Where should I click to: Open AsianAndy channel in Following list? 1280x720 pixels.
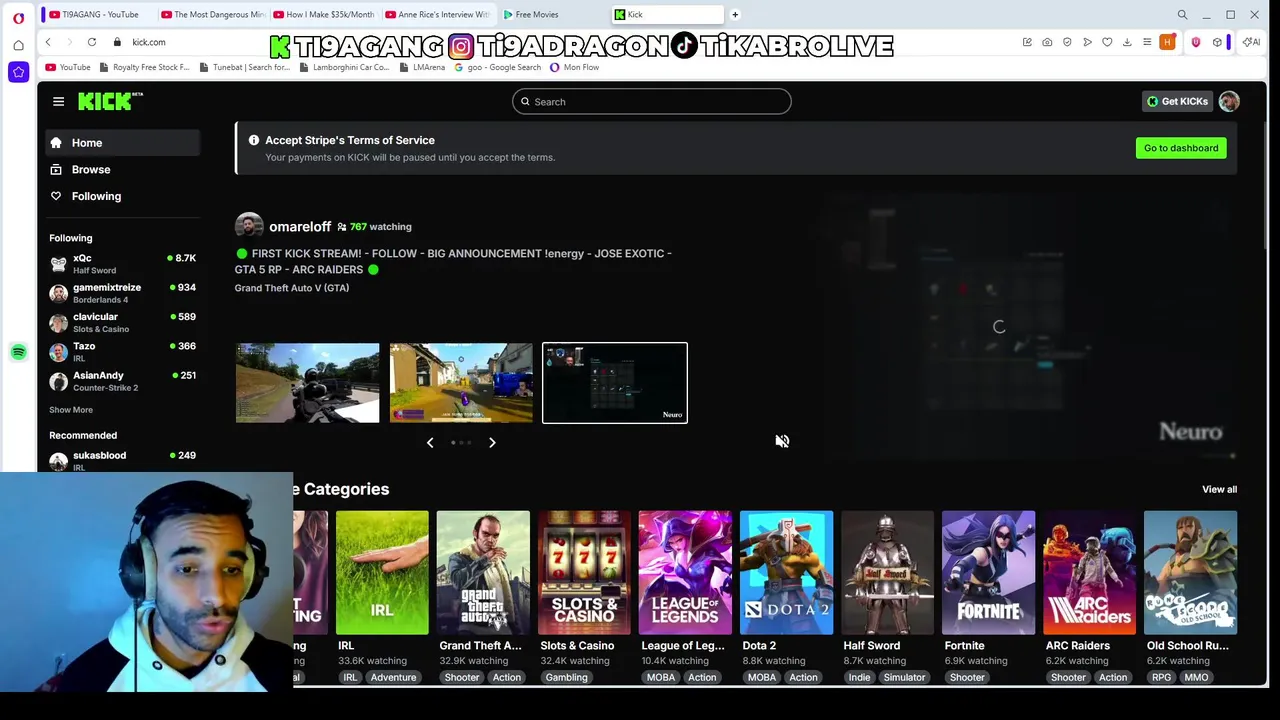122,381
